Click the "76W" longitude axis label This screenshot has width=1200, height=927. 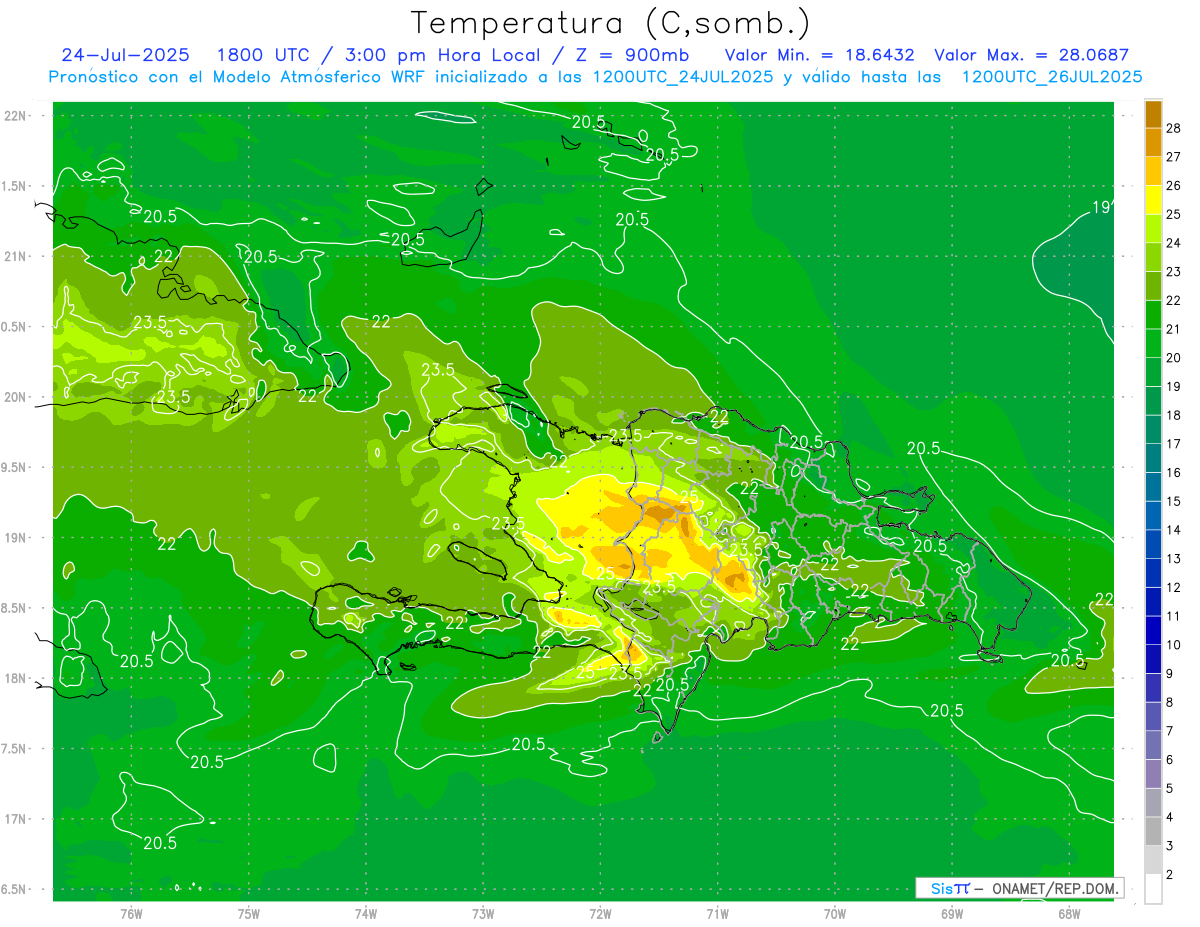coord(131,914)
